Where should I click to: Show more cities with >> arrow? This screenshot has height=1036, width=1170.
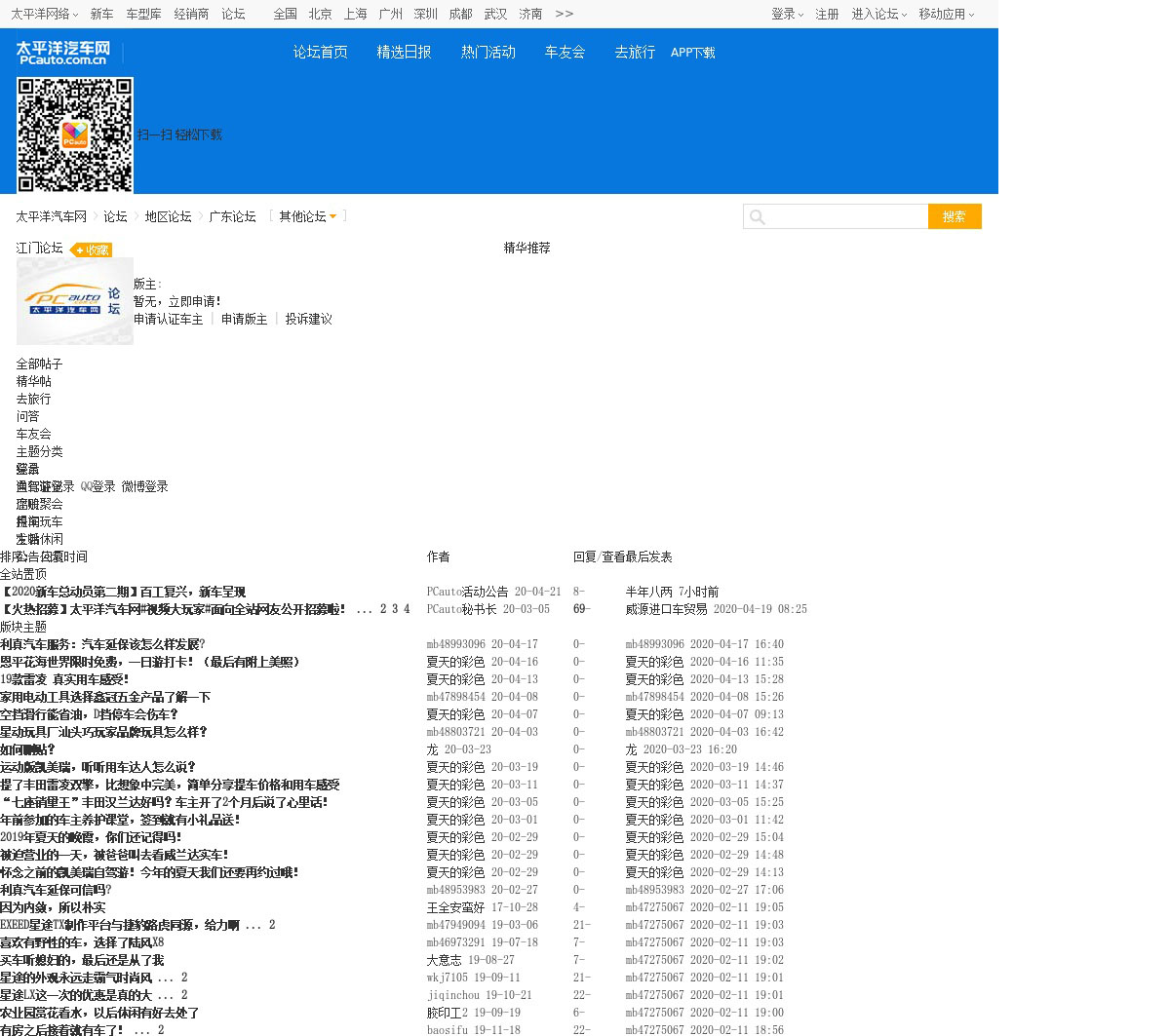pos(564,14)
